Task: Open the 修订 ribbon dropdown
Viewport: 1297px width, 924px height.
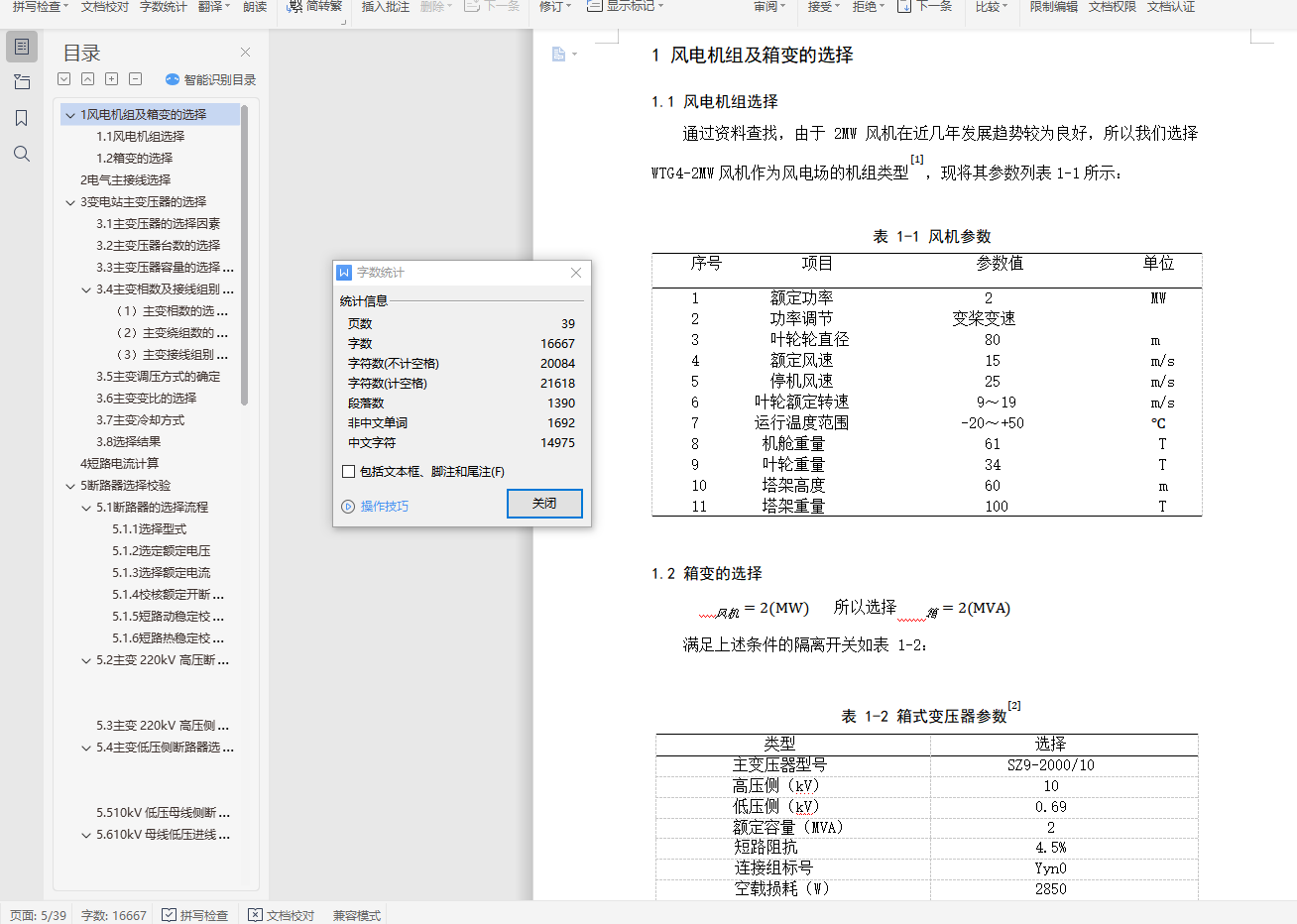Action: point(555,7)
